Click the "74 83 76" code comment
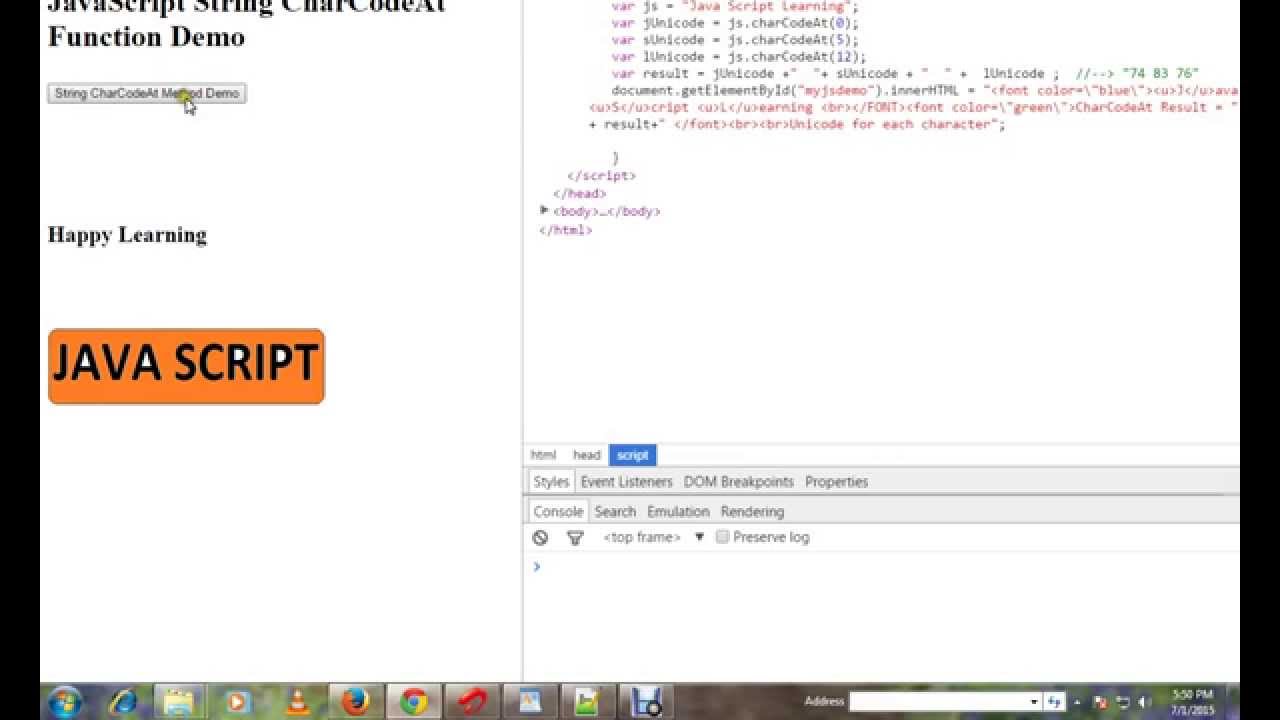 pos(1137,73)
